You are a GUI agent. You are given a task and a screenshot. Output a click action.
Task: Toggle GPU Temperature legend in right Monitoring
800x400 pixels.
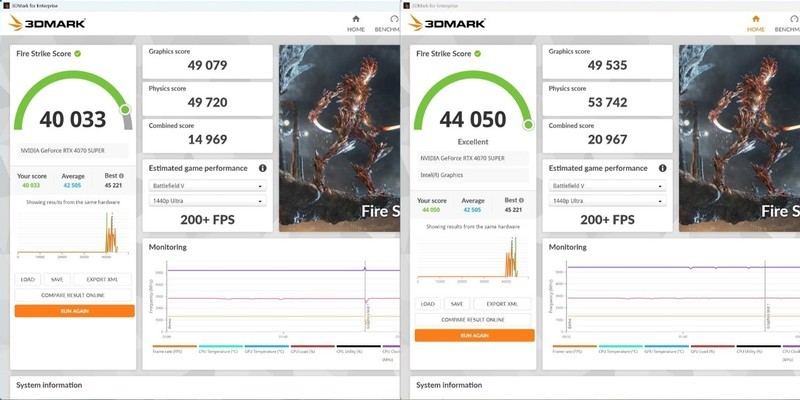pyautogui.click(x=666, y=349)
